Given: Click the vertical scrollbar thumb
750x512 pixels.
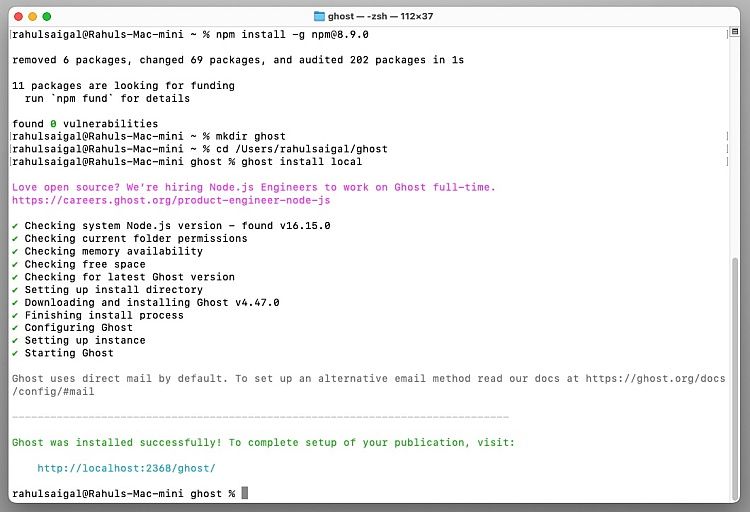Looking at the screenshot, I should 735,378.
